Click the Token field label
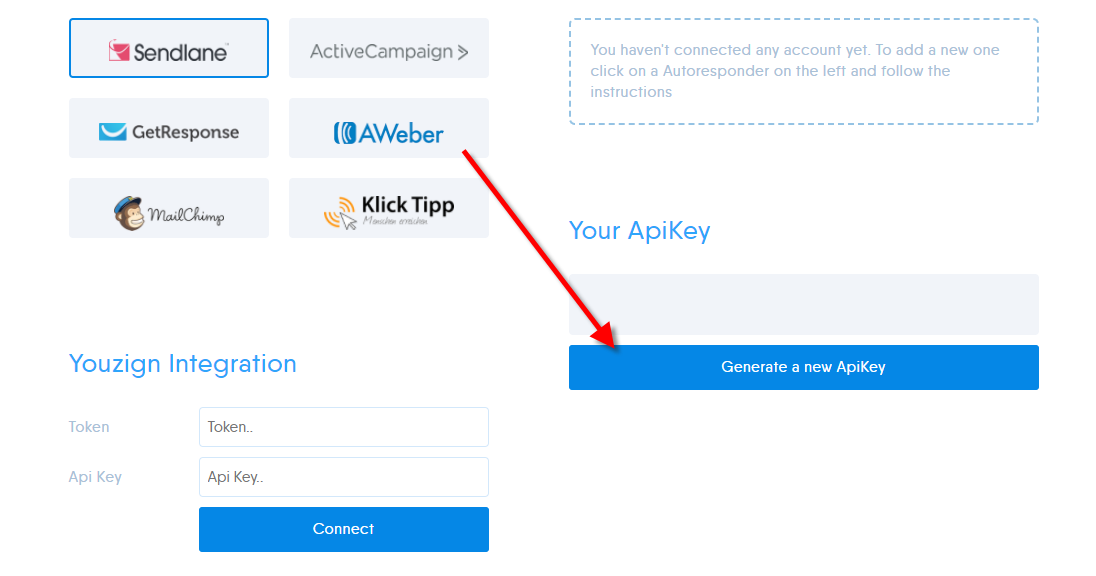The height and width of the screenshot is (576, 1096). [89, 427]
